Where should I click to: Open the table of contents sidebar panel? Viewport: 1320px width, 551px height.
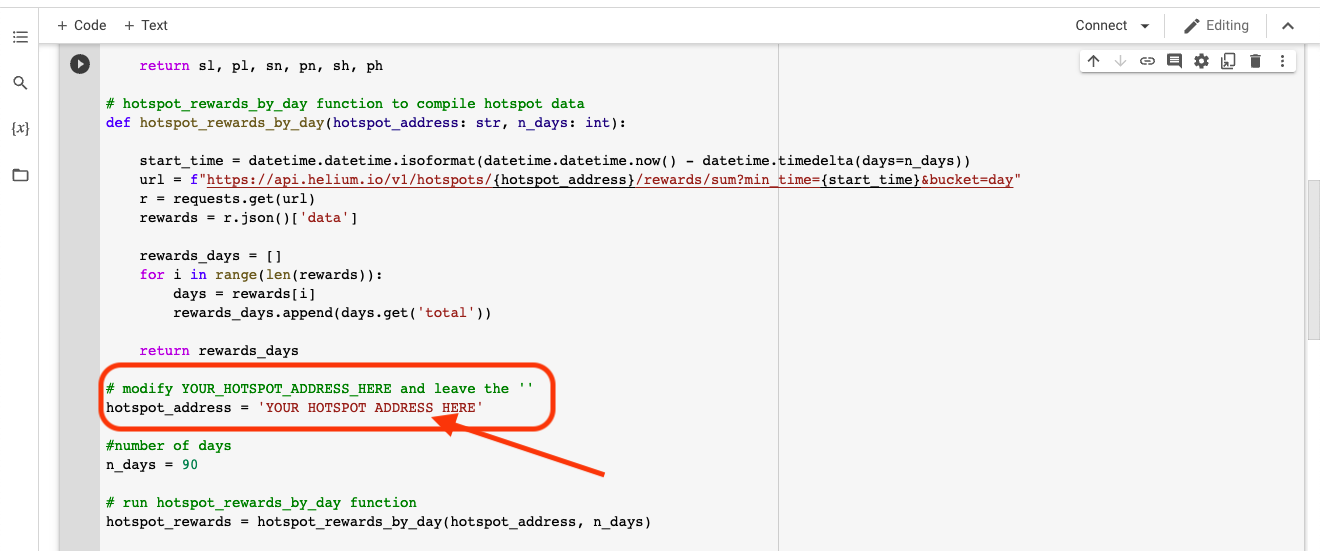coord(20,37)
